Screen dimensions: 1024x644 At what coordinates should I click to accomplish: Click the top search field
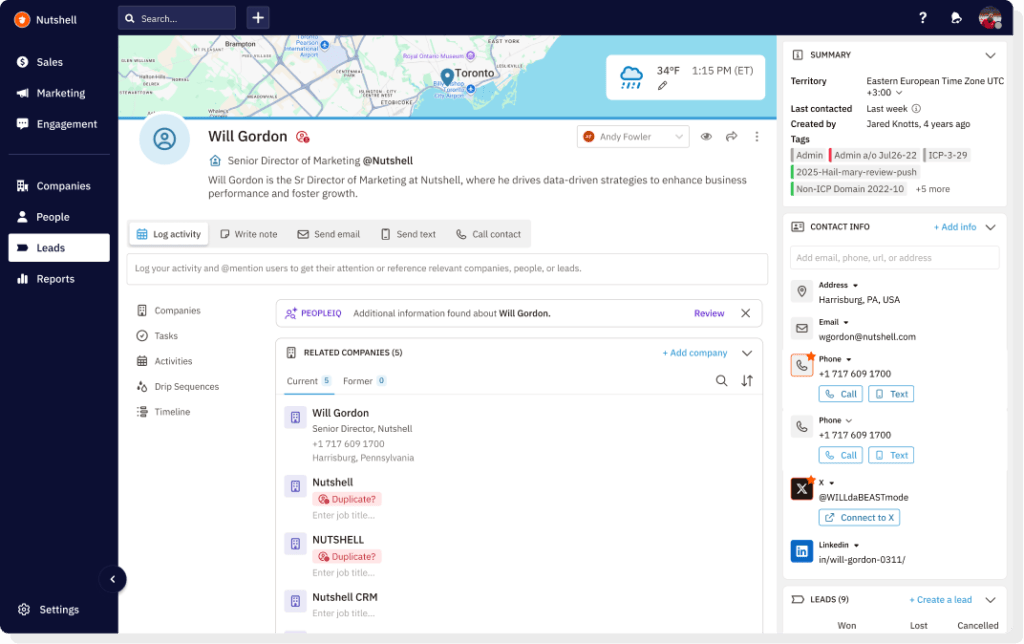click(176, 18)
